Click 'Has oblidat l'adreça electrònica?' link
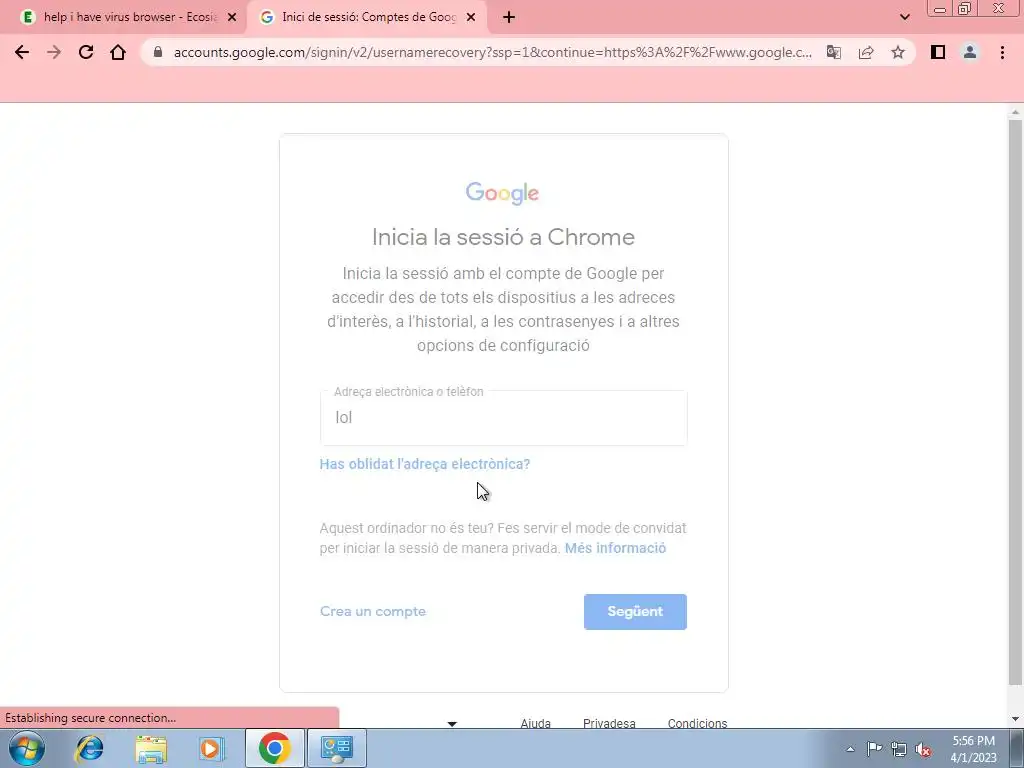Screen dimensions: 1024x768 pos(424,464)
